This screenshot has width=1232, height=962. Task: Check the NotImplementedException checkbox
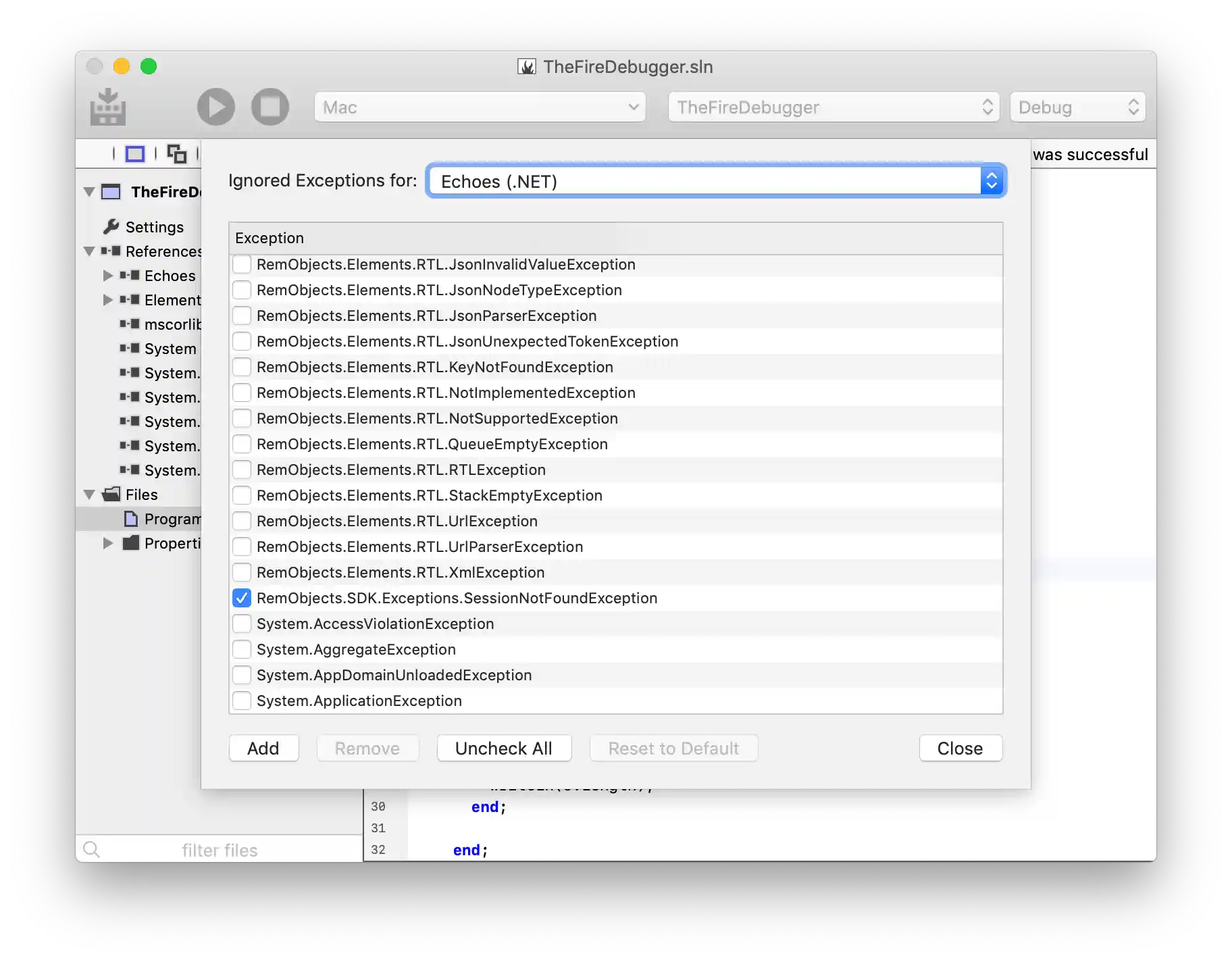[242, 393]
